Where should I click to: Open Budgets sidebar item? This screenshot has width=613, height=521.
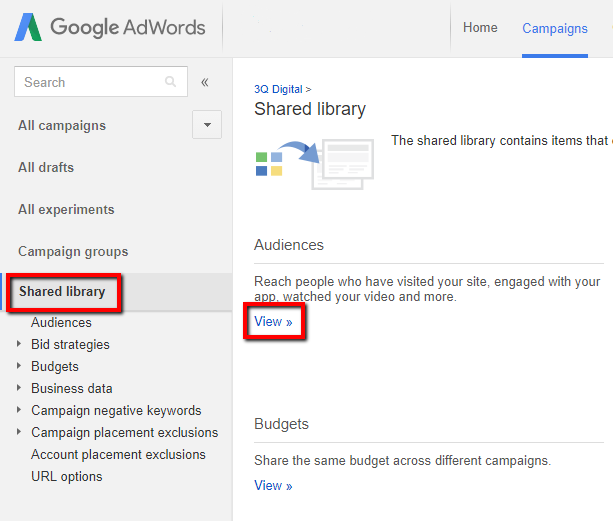[55, 366]
